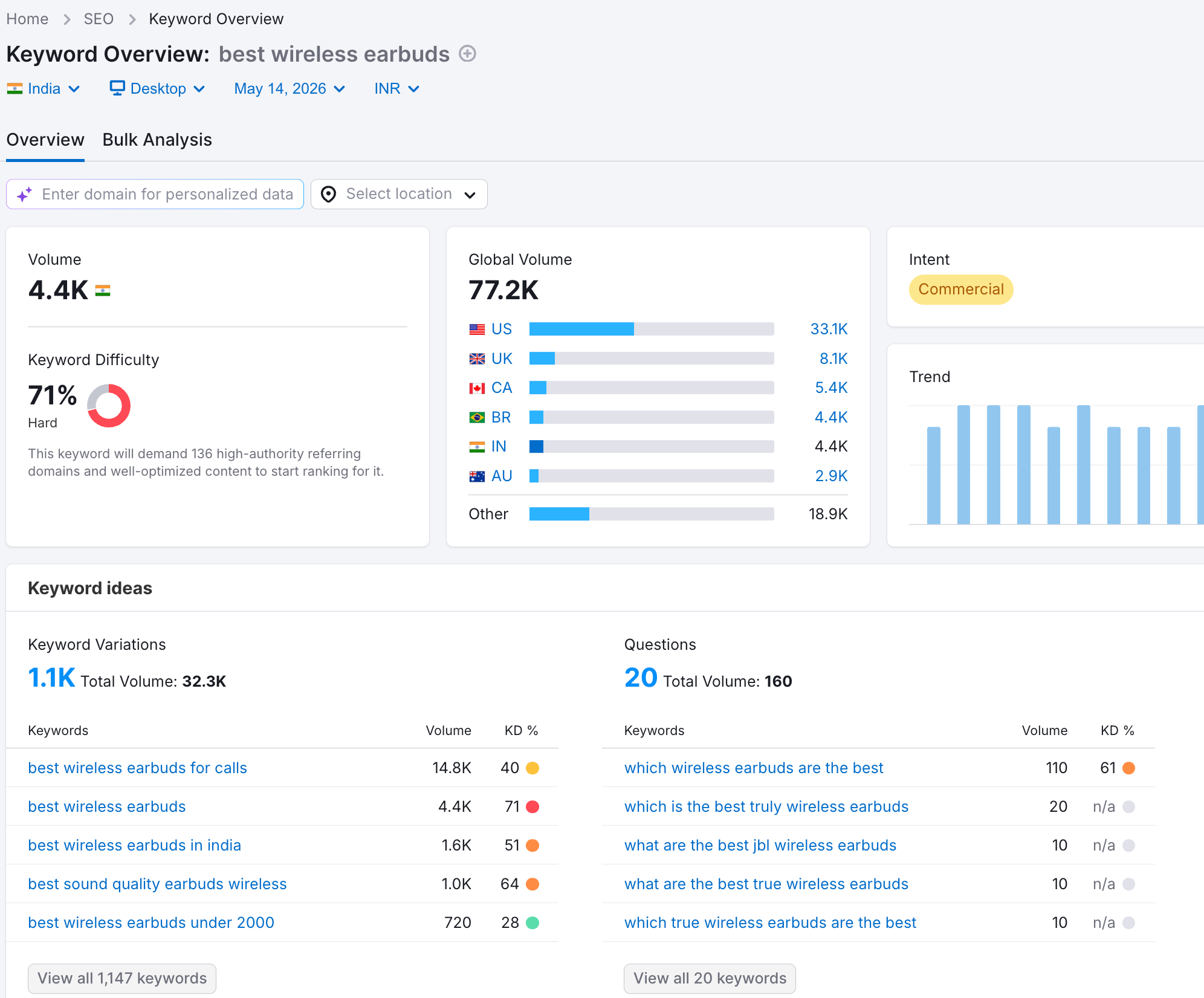Open BR country link in Global Volume

(501, 418)
